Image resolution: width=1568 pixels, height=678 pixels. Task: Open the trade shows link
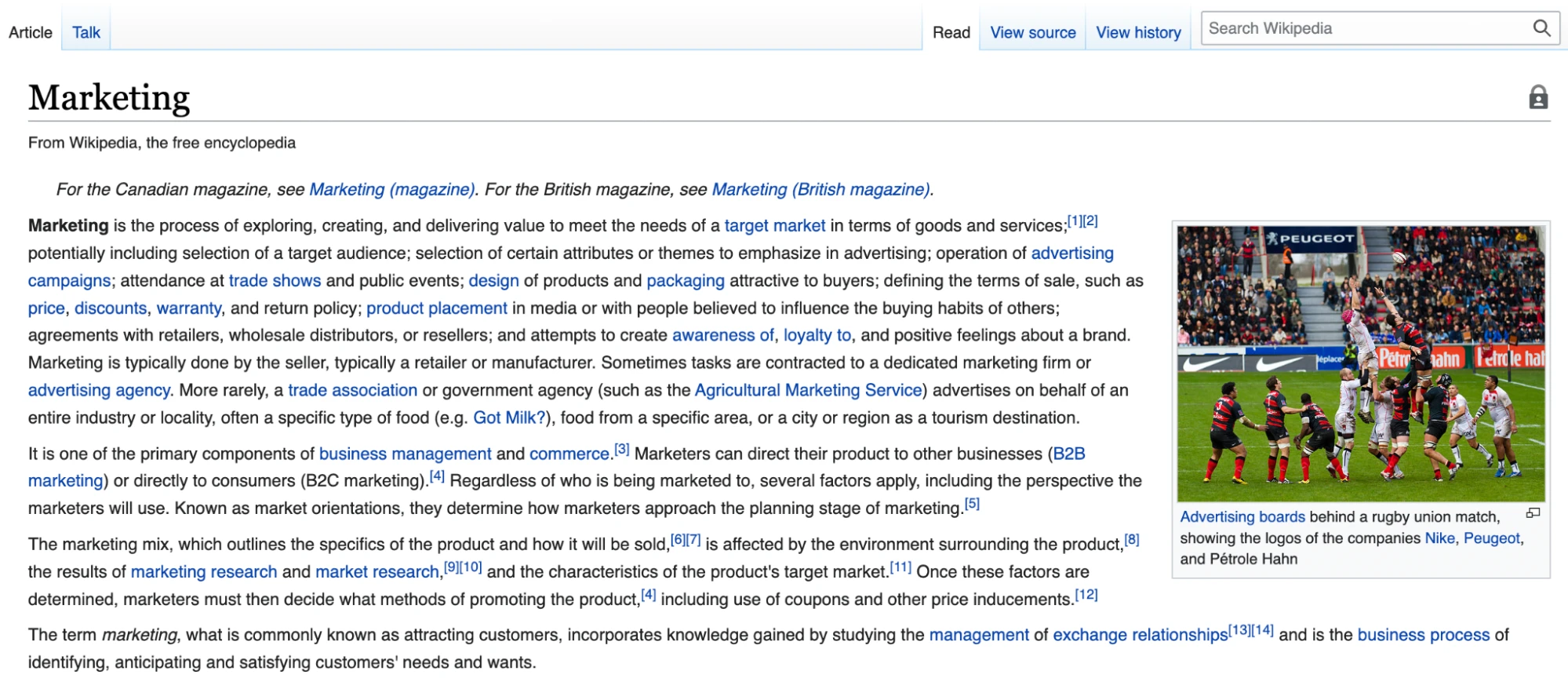[x=275, y=281]
